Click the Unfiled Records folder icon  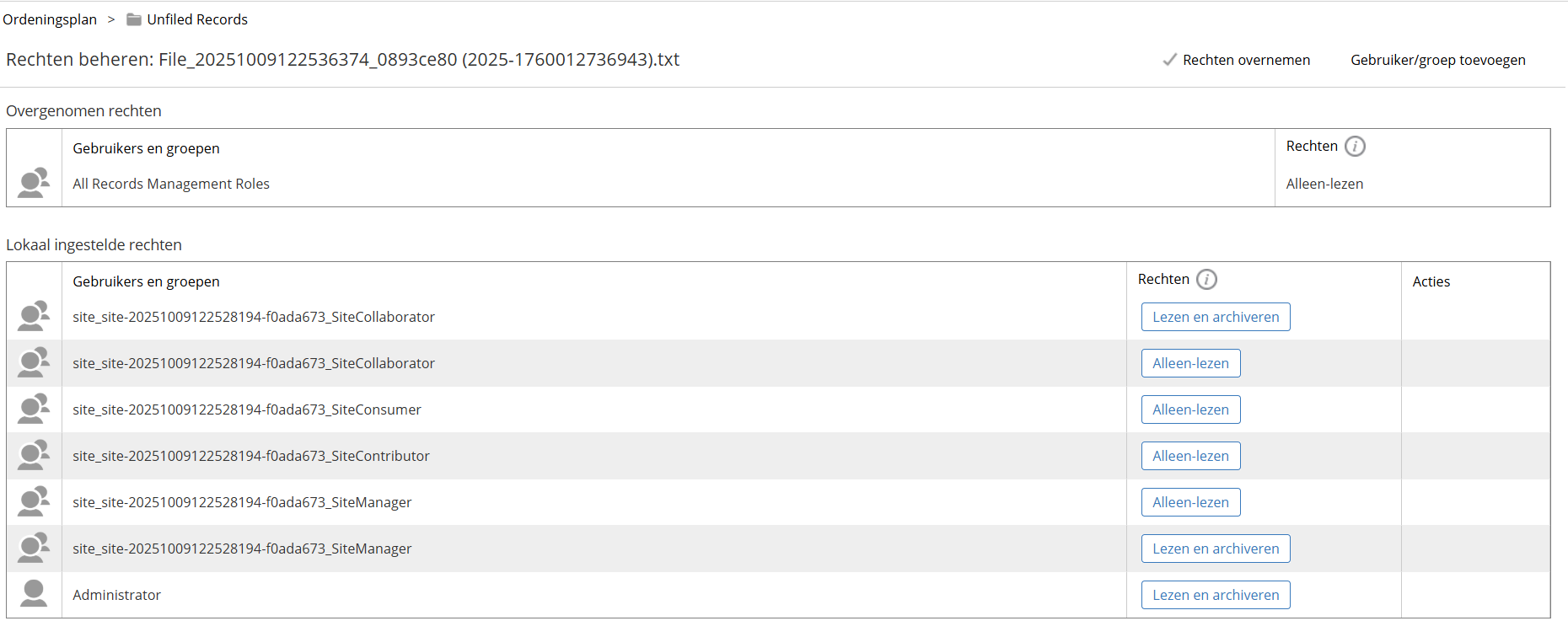(x=134, y=19)
